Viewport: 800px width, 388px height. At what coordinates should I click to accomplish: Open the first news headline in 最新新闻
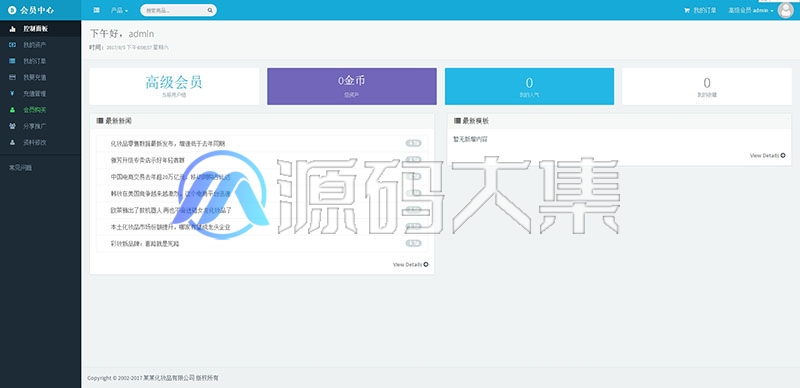(x=168, y=143)
